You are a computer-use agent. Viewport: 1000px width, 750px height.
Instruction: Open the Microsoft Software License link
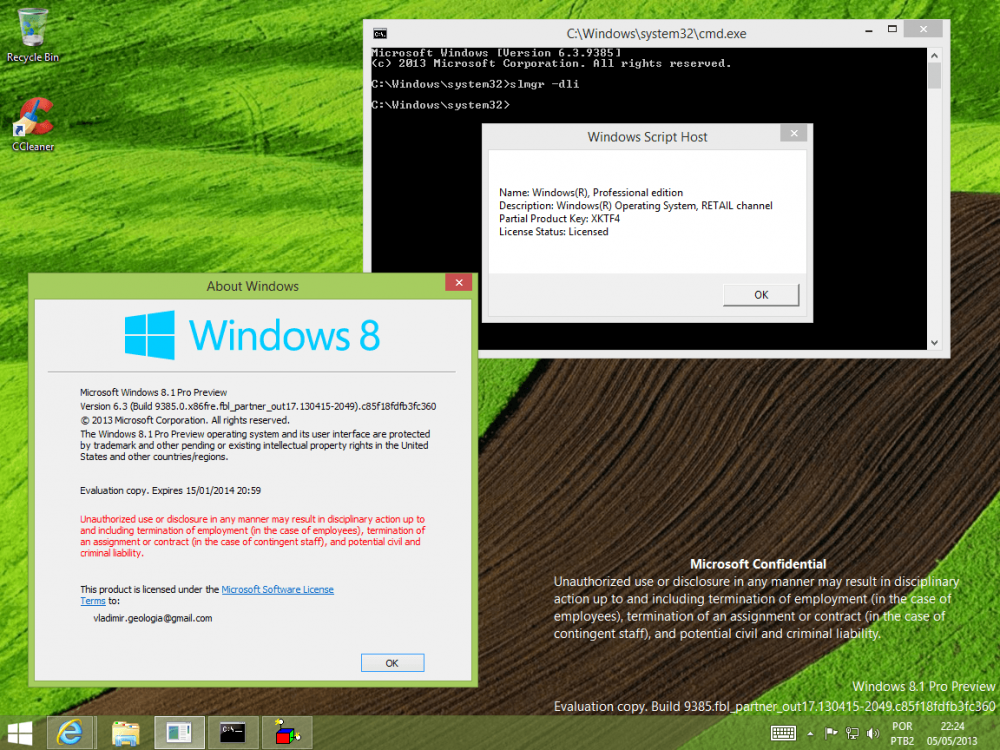pos(277,589)
